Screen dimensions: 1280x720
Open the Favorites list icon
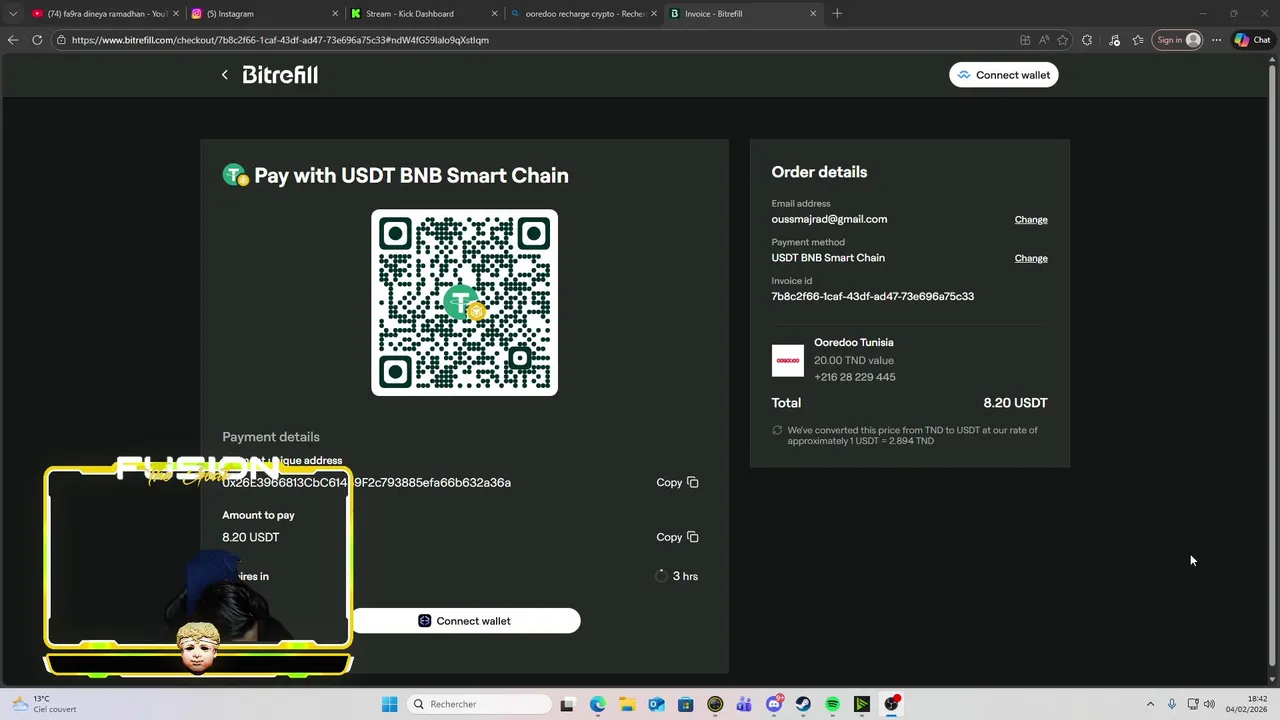click(1138, 40)
